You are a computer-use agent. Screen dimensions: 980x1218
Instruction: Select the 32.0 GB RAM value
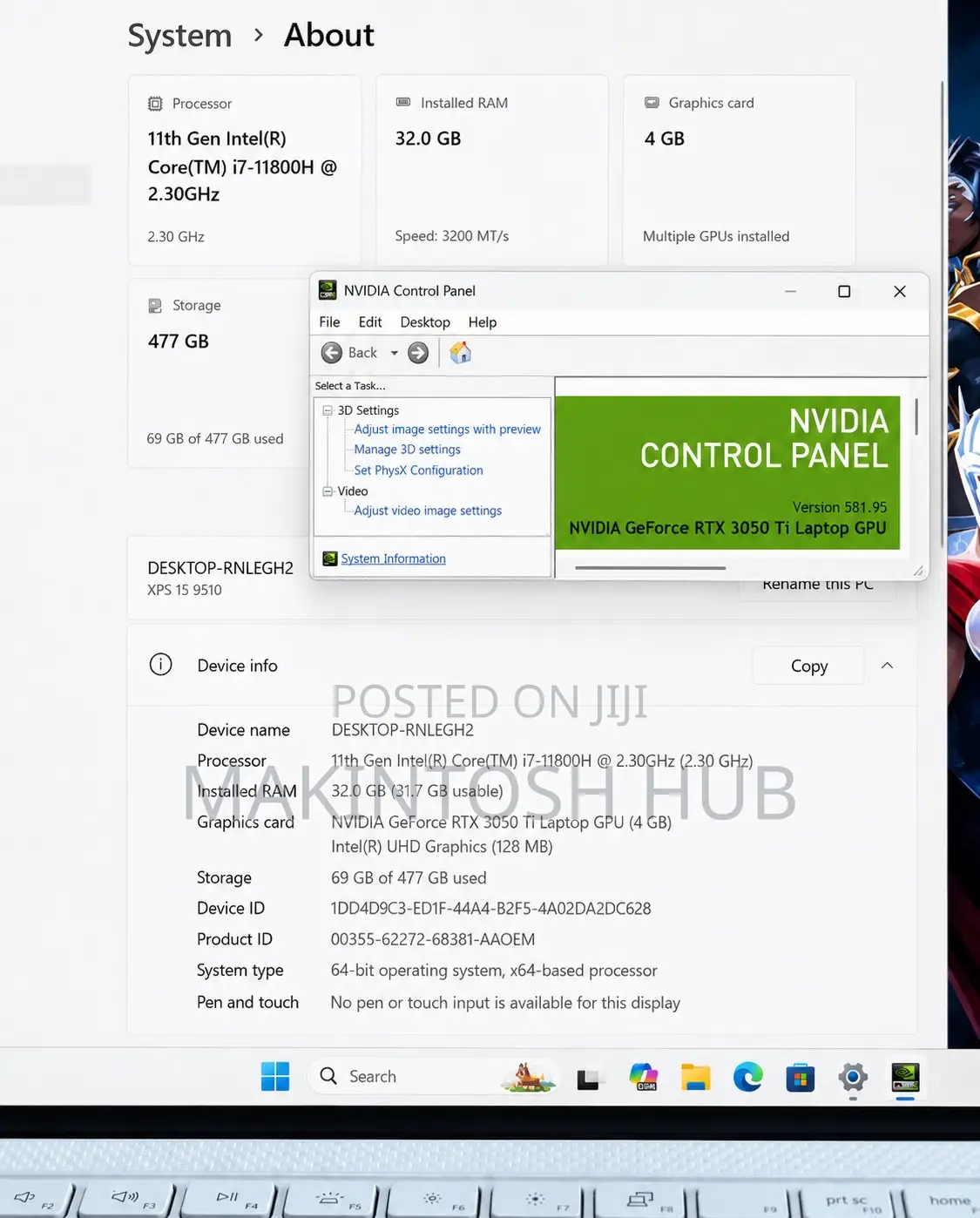(x=428, y=139)
